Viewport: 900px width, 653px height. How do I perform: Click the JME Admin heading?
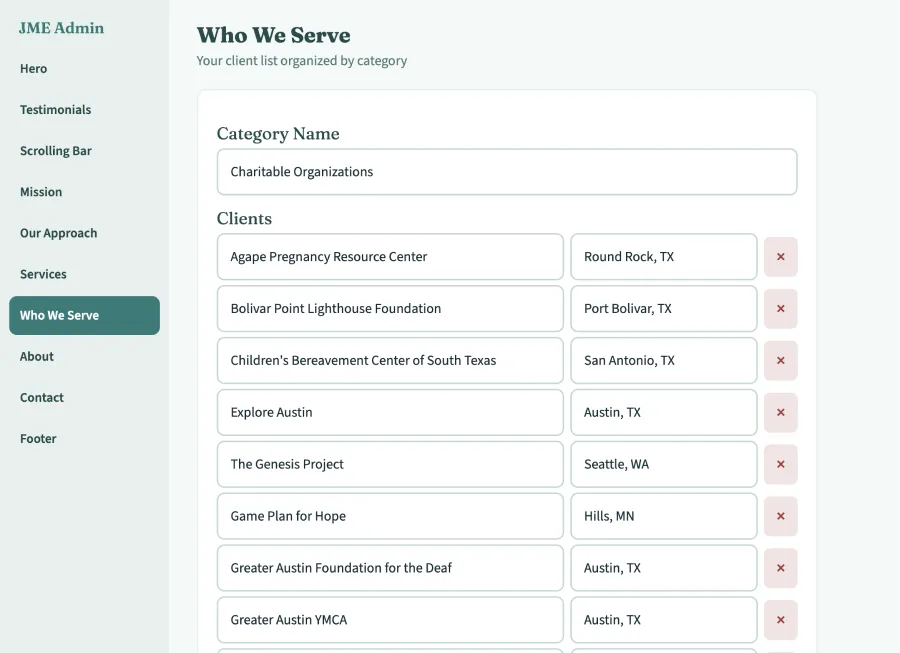point(60,28)
